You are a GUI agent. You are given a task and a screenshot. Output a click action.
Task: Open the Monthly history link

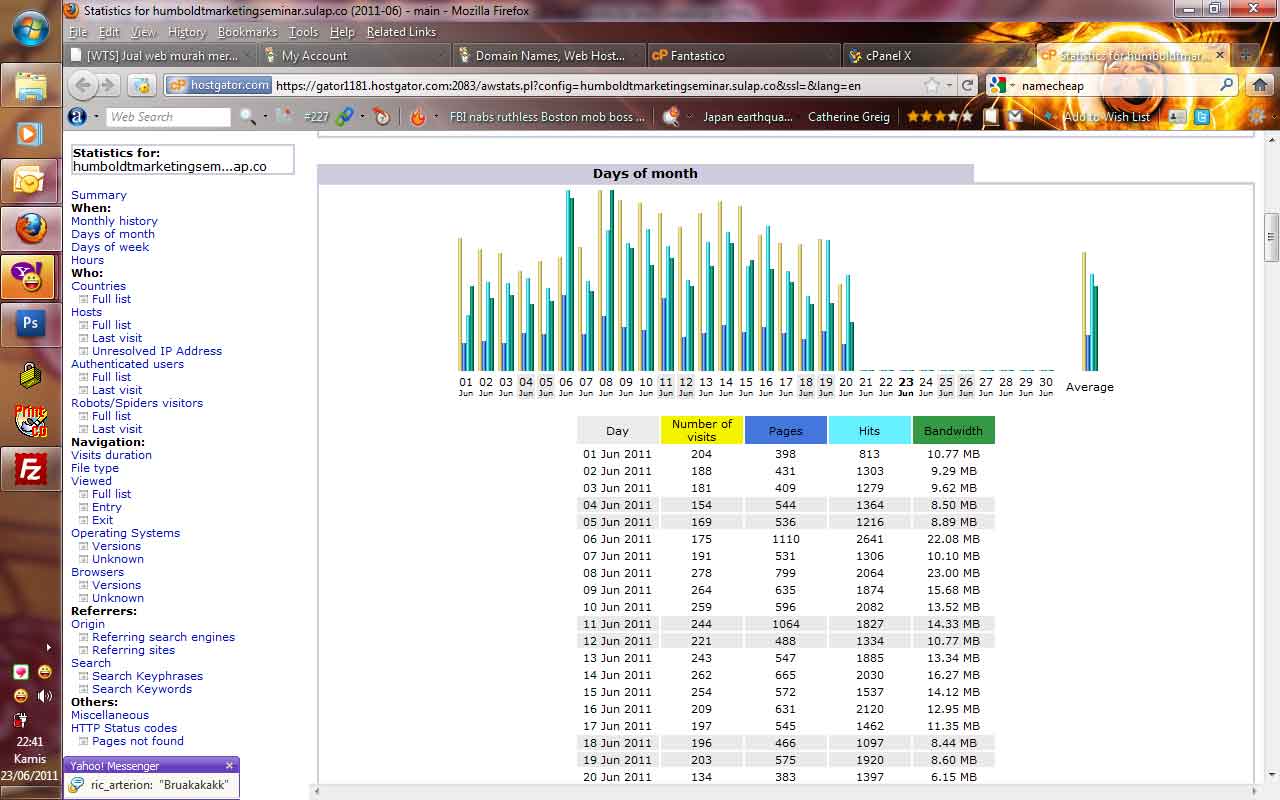point(114,221)
